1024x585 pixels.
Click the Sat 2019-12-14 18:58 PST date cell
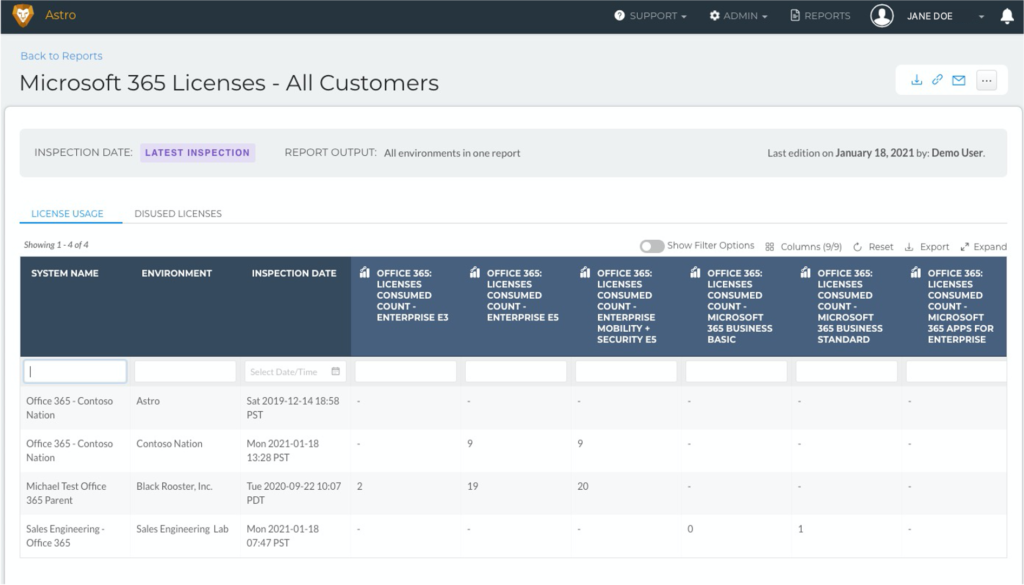(293, 408)
